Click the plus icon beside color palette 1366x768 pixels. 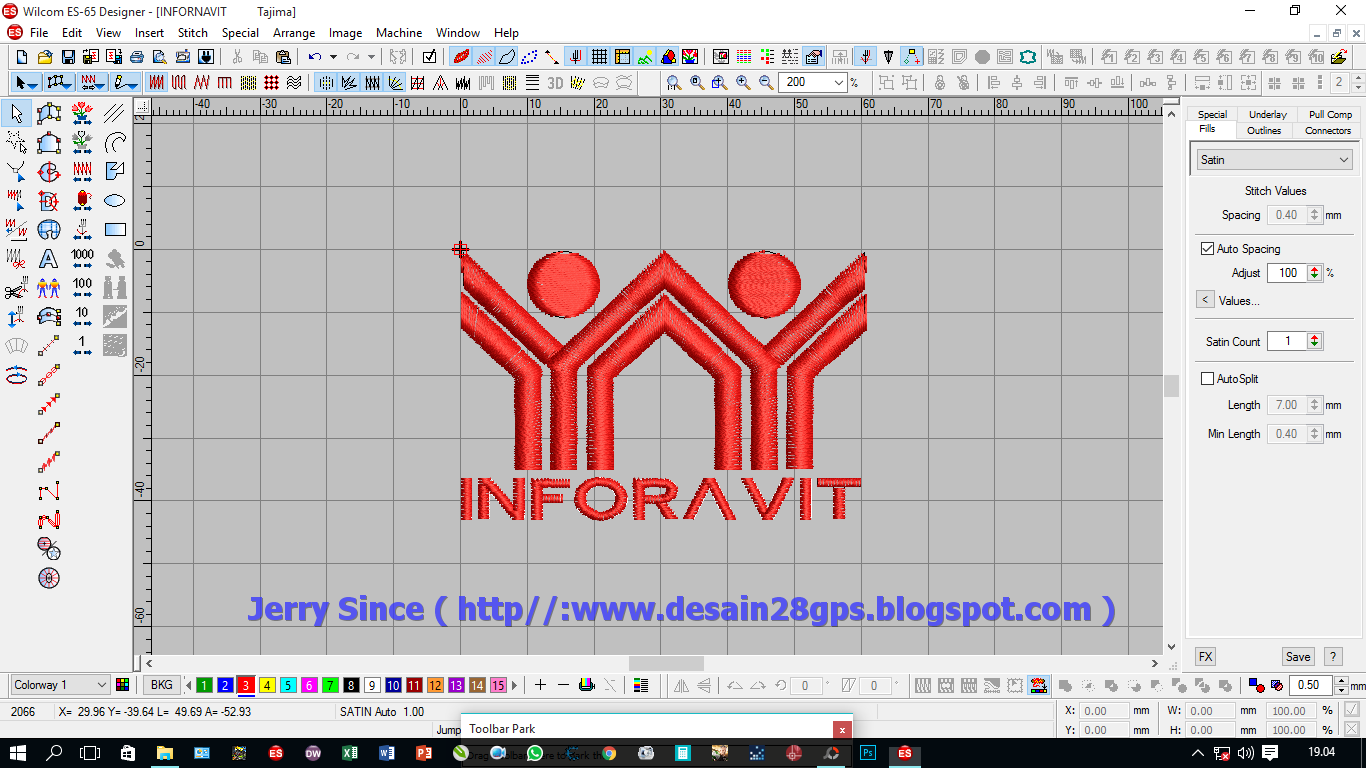[x=541, y=685]
